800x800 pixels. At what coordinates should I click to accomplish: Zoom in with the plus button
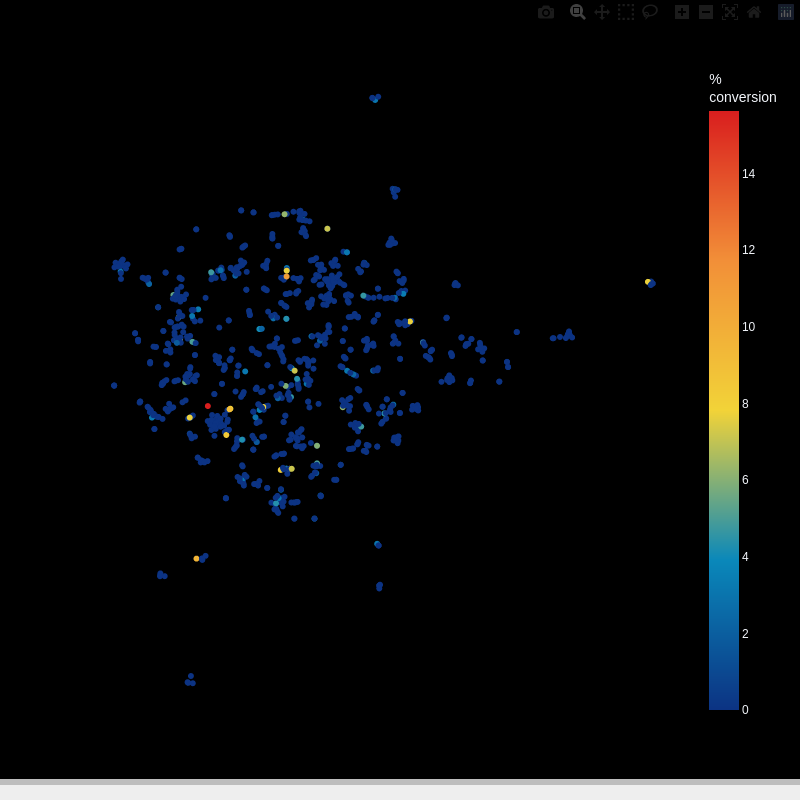682,12
